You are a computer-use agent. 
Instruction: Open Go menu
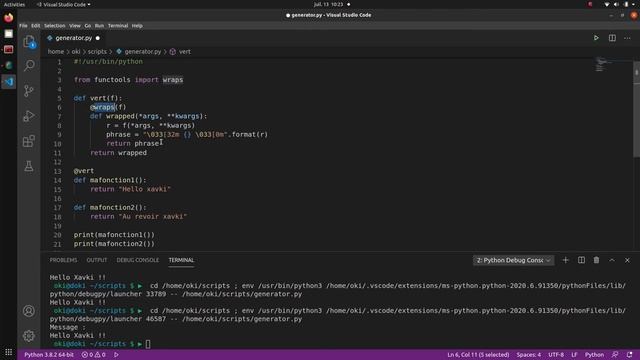coord(88,26)
